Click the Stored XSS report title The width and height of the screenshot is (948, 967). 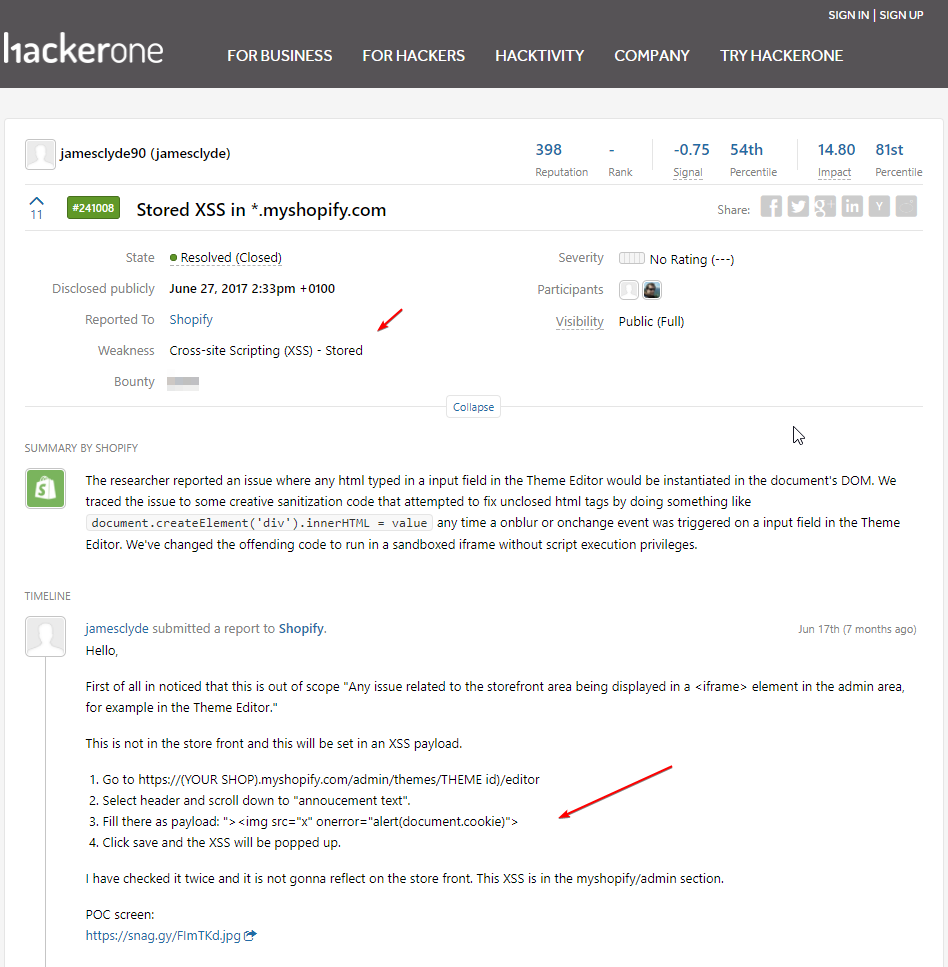pyautogui.click(x=261, y=210)
